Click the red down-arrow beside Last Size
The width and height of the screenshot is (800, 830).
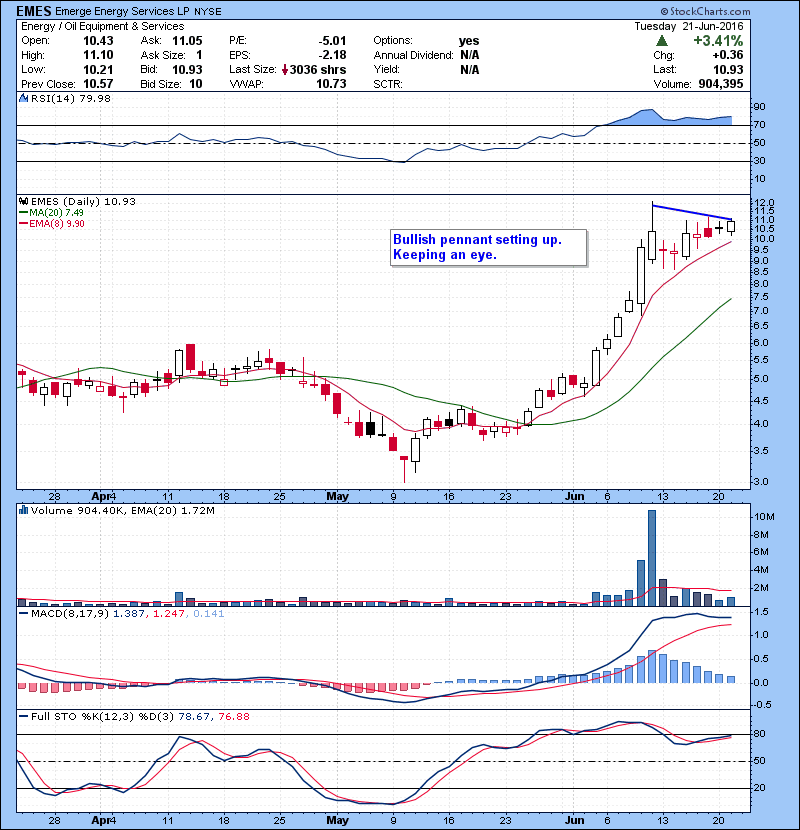tap(285, 69)
